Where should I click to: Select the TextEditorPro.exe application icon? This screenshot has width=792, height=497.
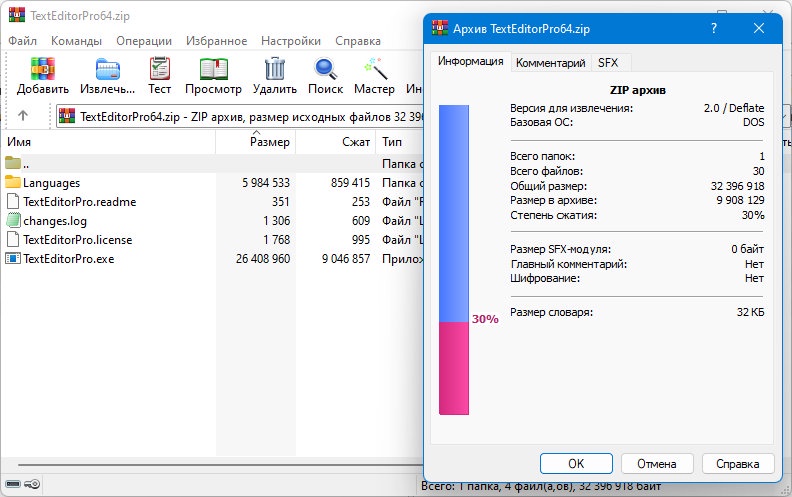click(13, 258)
